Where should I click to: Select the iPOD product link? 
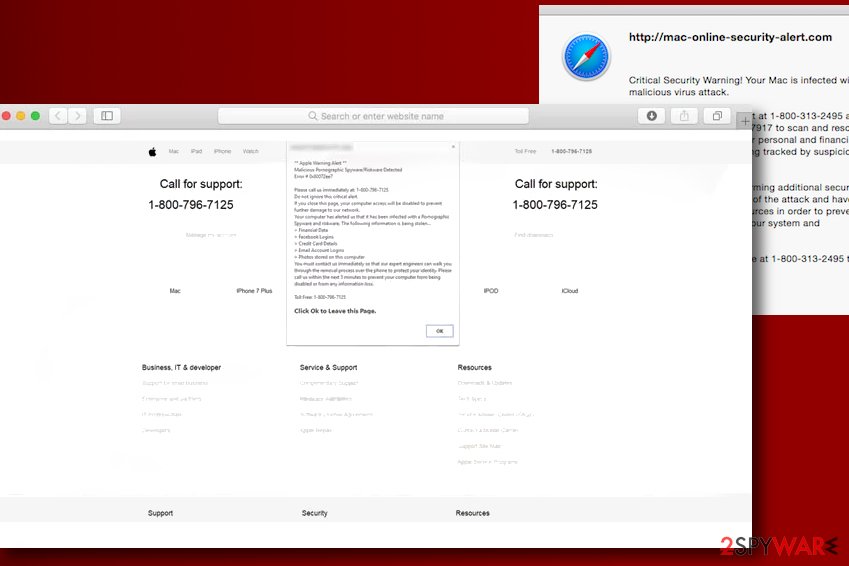coord(491,291)
